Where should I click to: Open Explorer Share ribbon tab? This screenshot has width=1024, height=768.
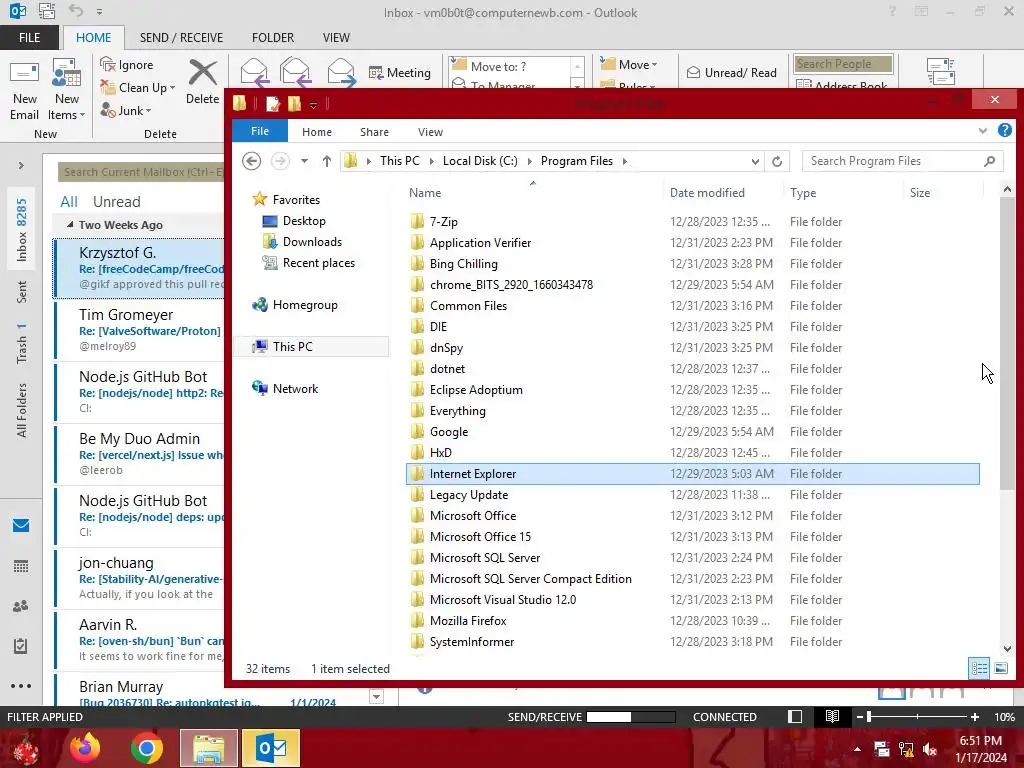tap(374, 132)
